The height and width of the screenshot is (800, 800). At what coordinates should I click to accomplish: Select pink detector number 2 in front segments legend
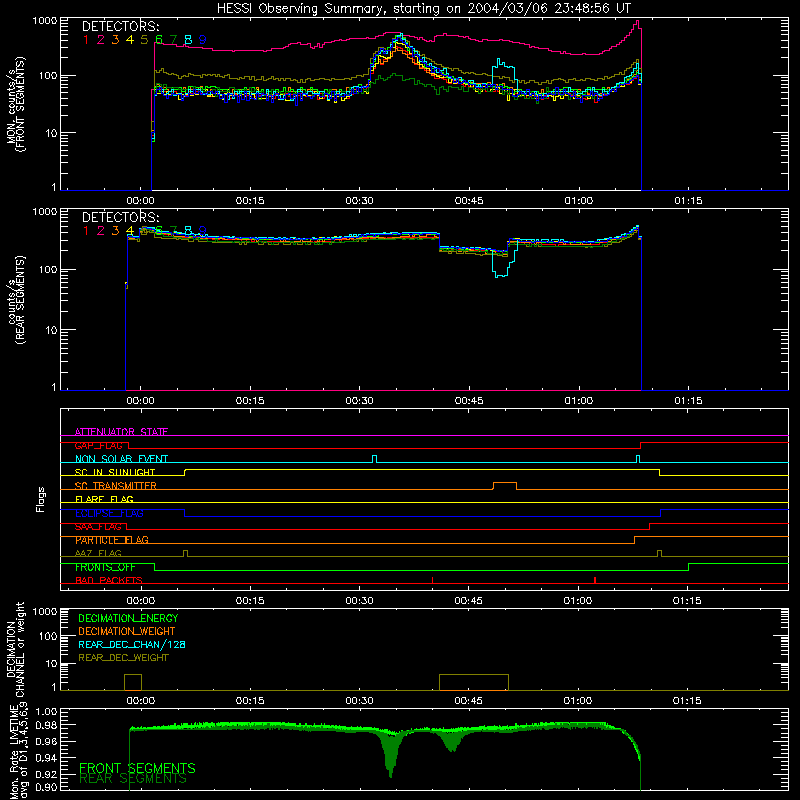[101, 40]
